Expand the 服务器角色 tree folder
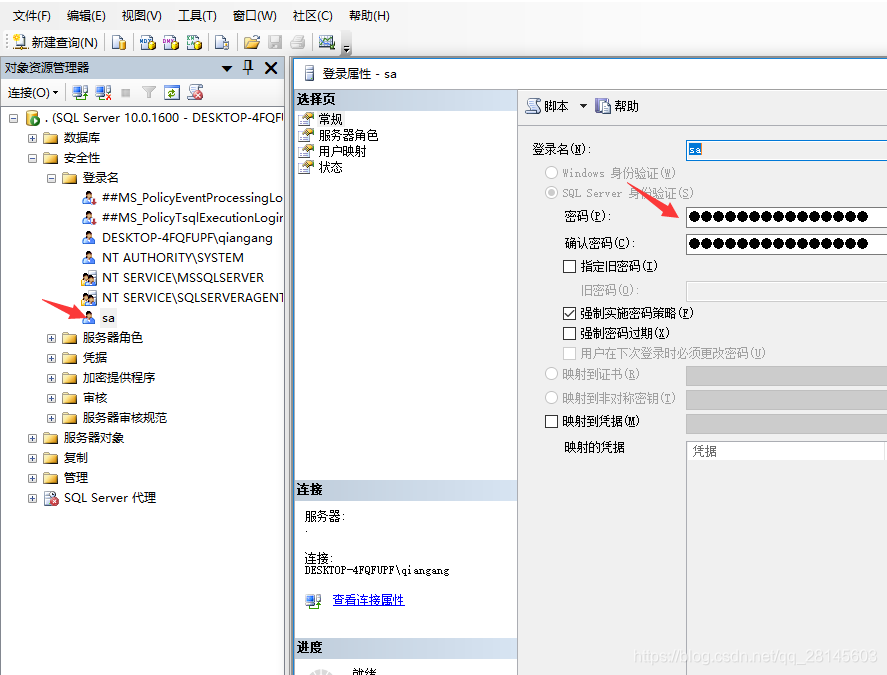Image resolution: width=887 pixels, height=675 pixels. [51, 338]
